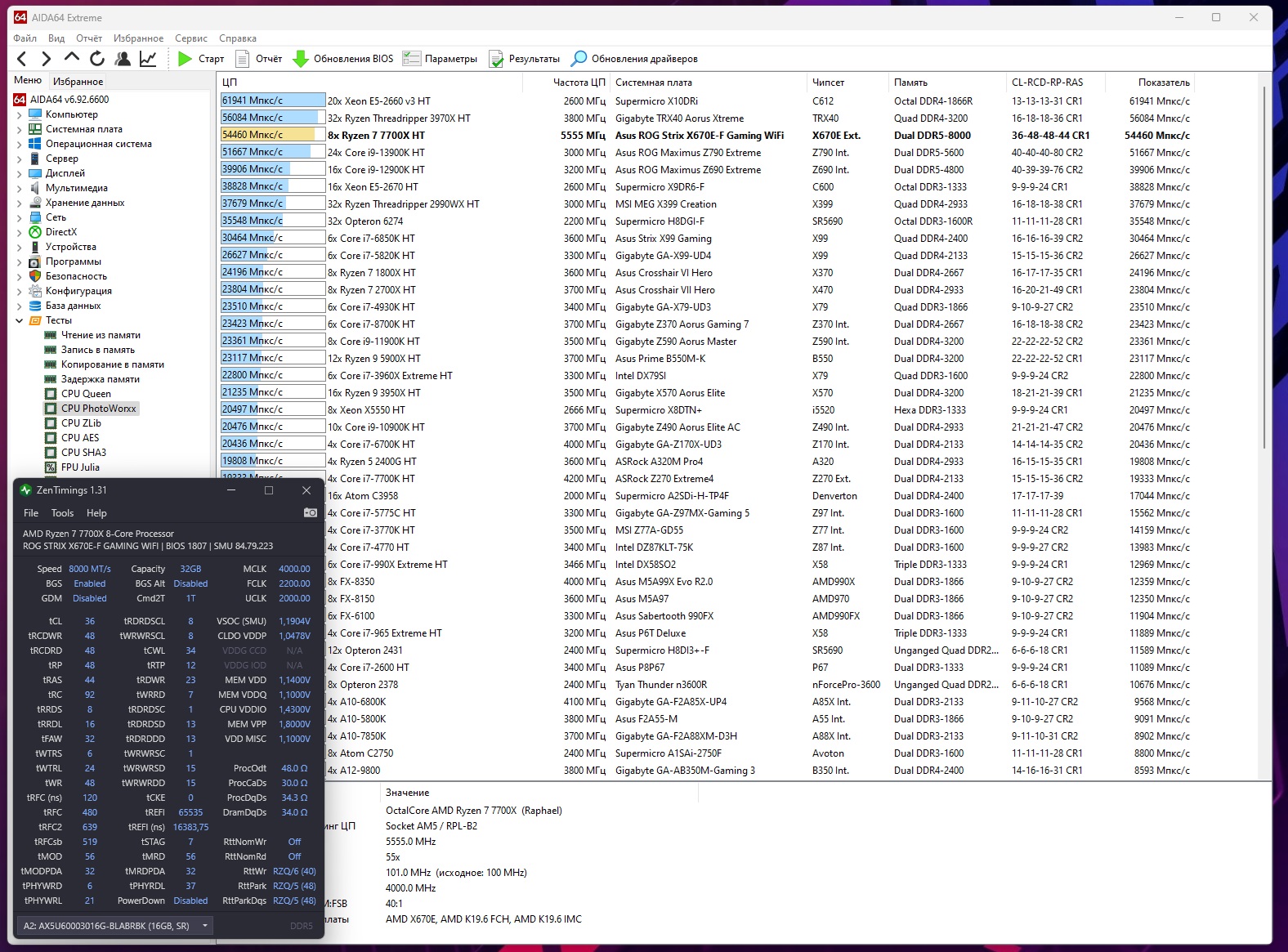Image resolution: width=1288 pixels, height=952 pixels.
Task: Expand the Операционная система tree node
Action: pos(20,145)
